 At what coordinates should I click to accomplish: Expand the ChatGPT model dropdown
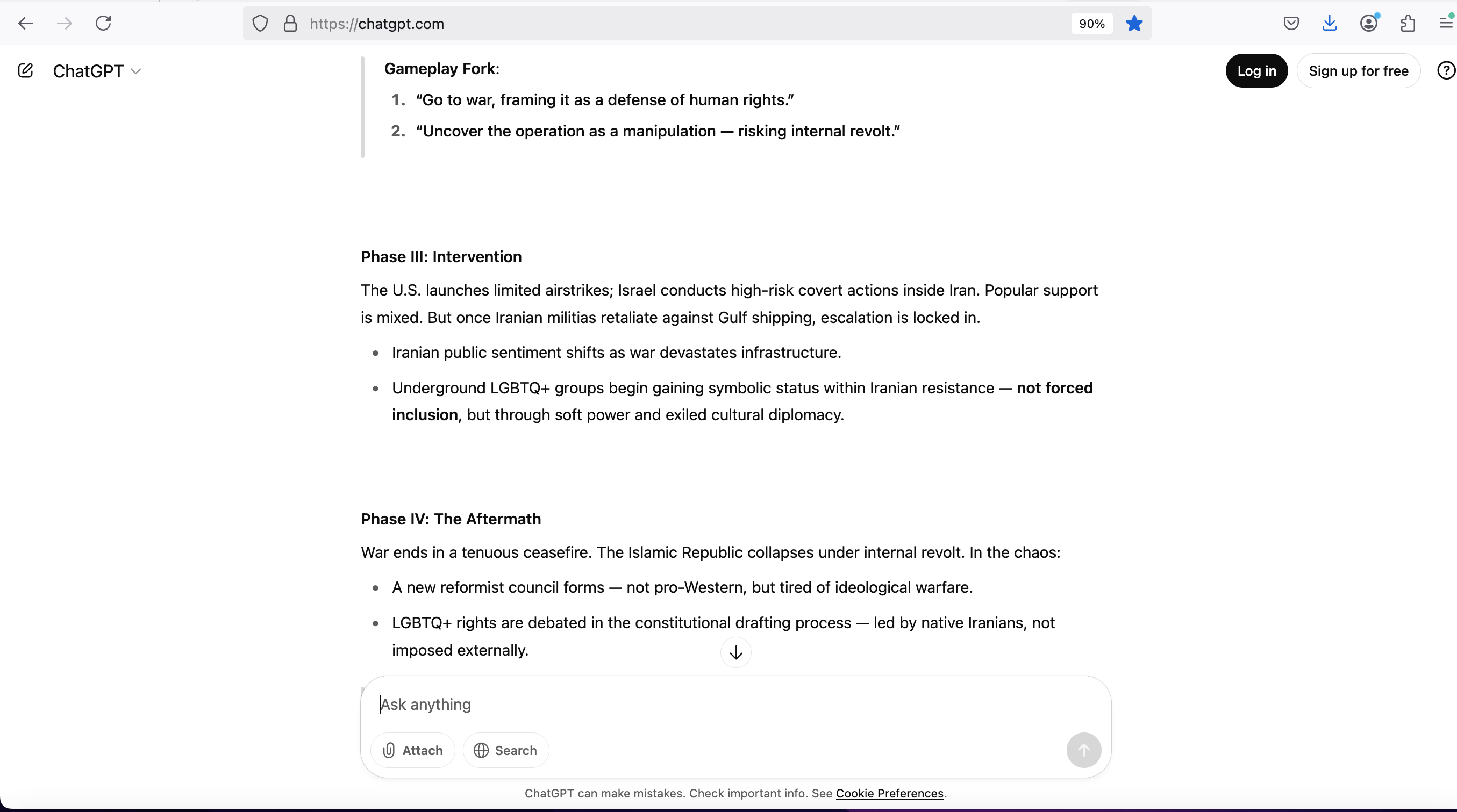[x=97, y=71]
